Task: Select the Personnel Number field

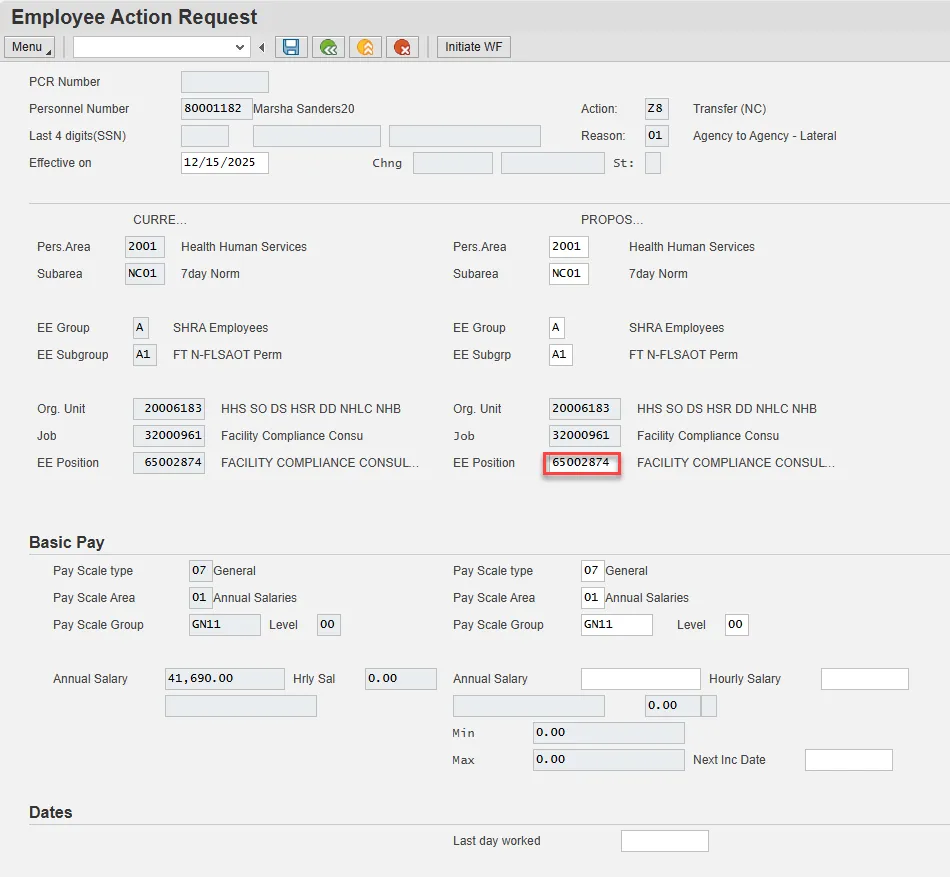Action: (x=216, y=109)
